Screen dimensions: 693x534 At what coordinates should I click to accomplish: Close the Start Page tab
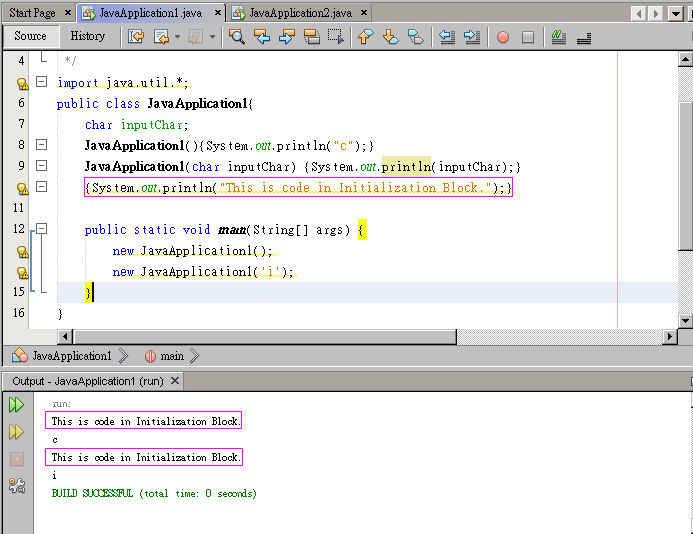(68, 13)
